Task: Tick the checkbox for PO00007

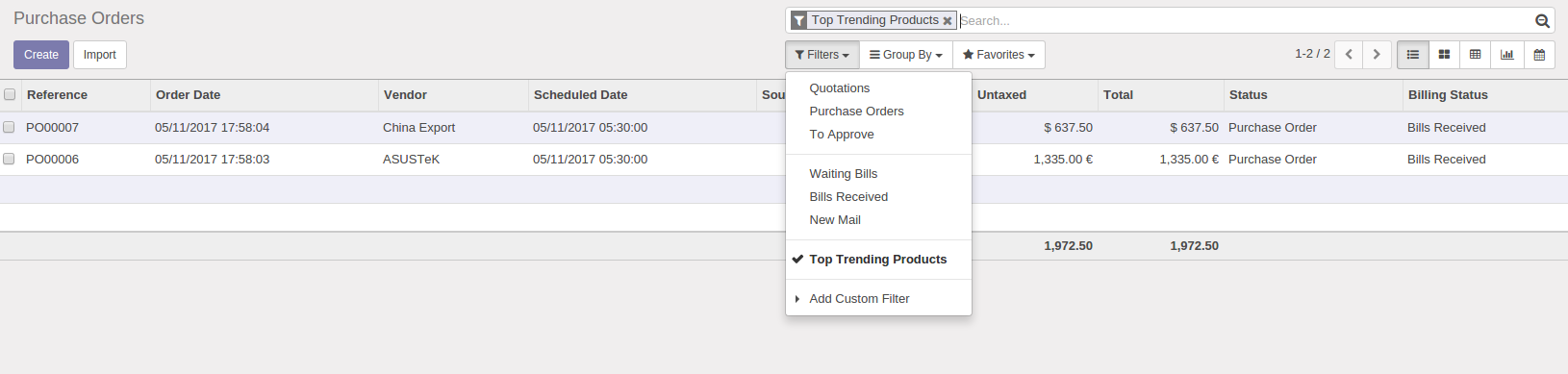Action: pyautogui.click(x=9, y=127)
